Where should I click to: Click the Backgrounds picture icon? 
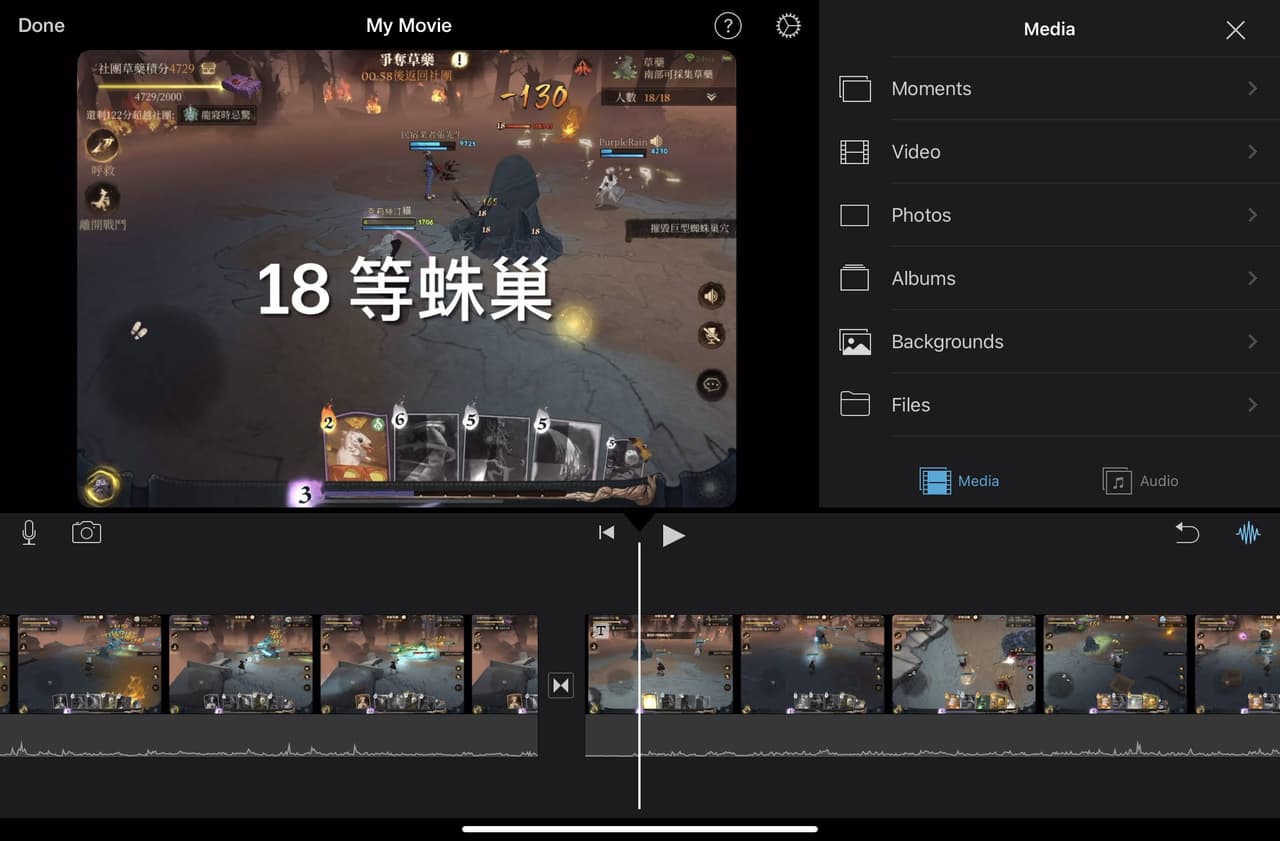(855, 342)
